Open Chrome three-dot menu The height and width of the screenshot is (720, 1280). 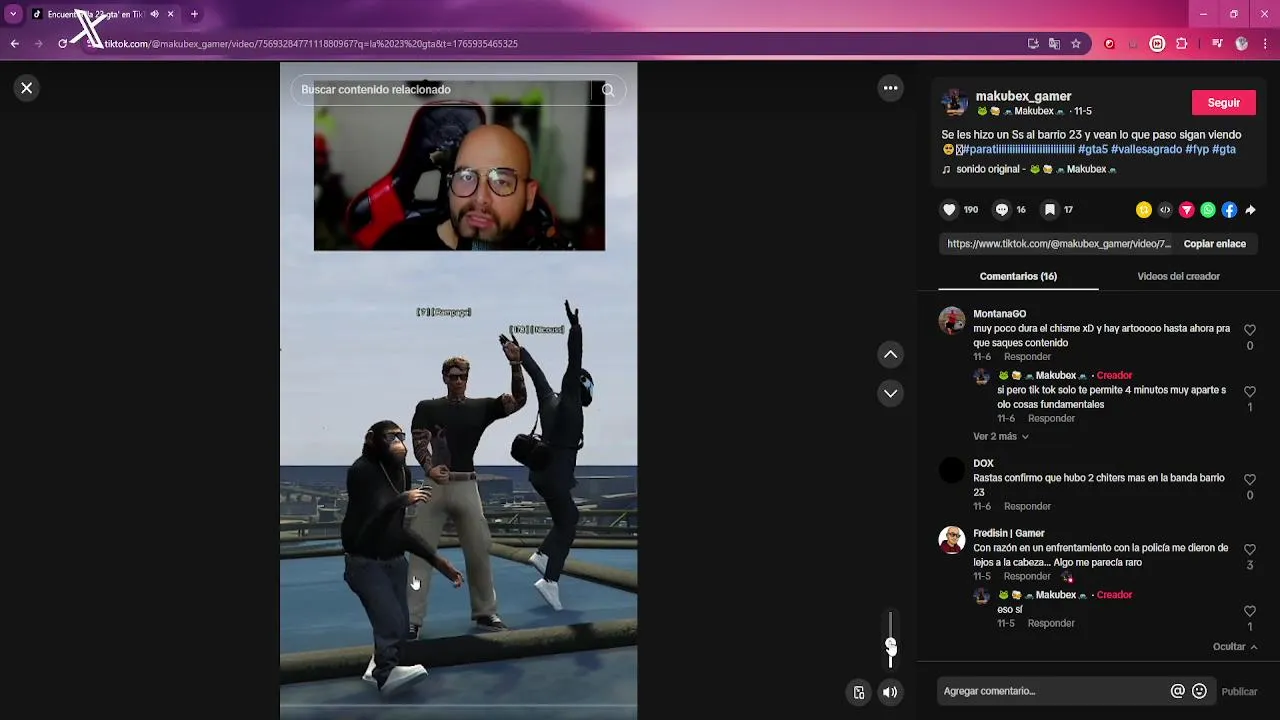point(1266,44)
